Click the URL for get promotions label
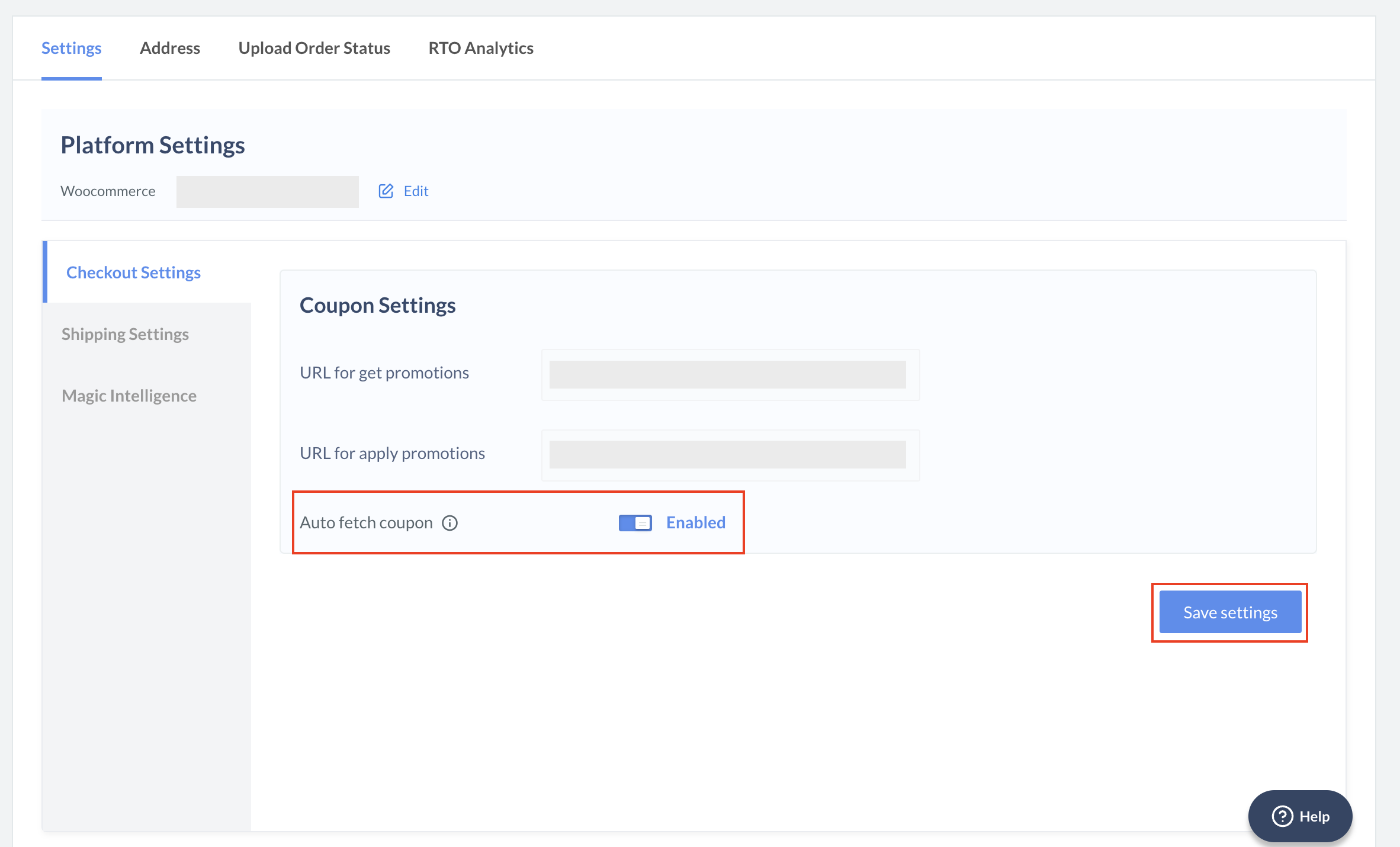1400x847 pixels. 384,373
